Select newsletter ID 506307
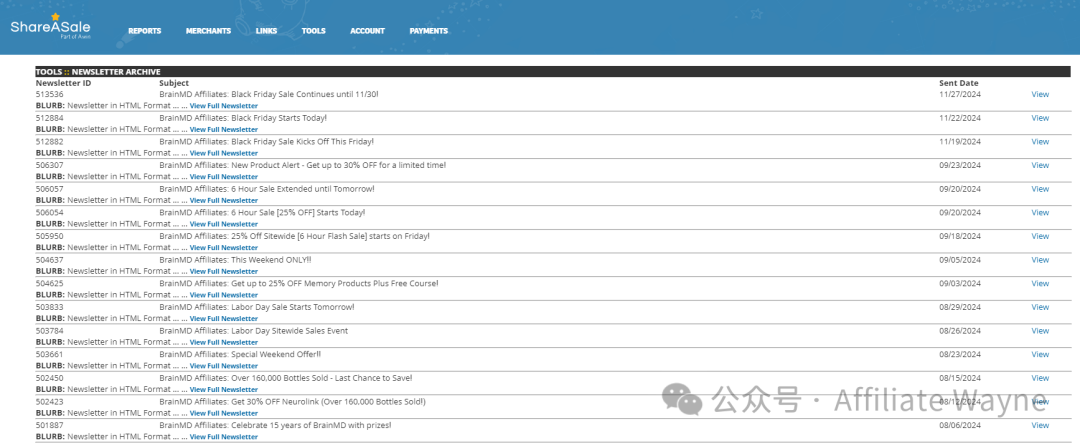 50,165
